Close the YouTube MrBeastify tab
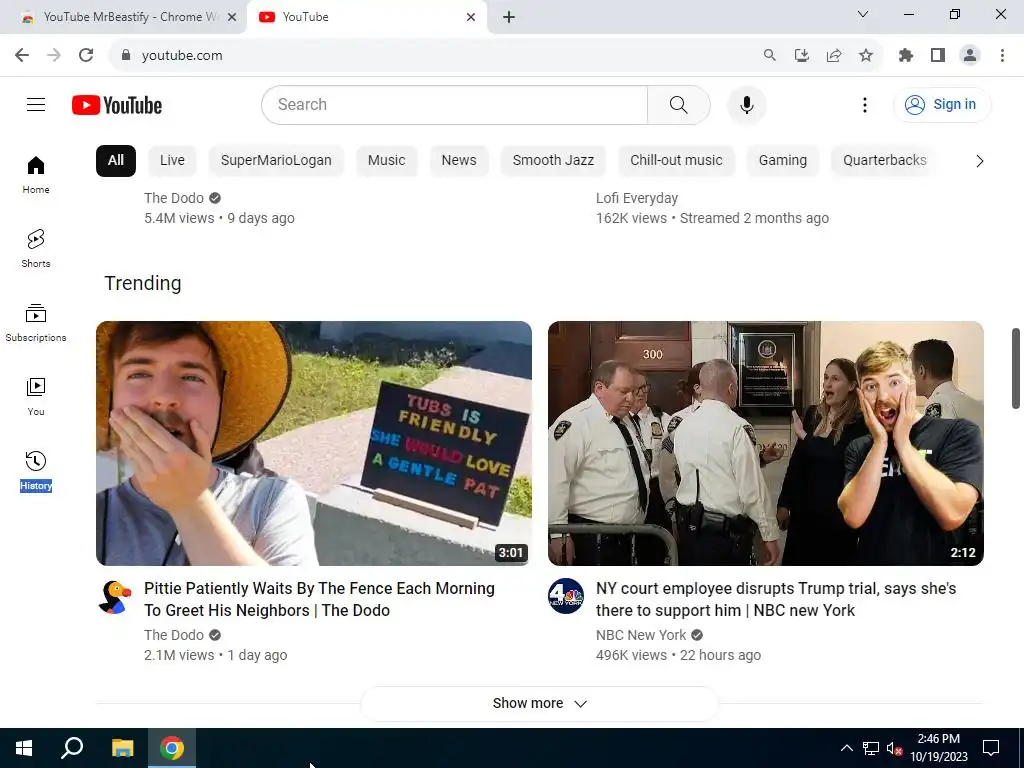The width and height of the screenshot is (1024, 768). 232,17
